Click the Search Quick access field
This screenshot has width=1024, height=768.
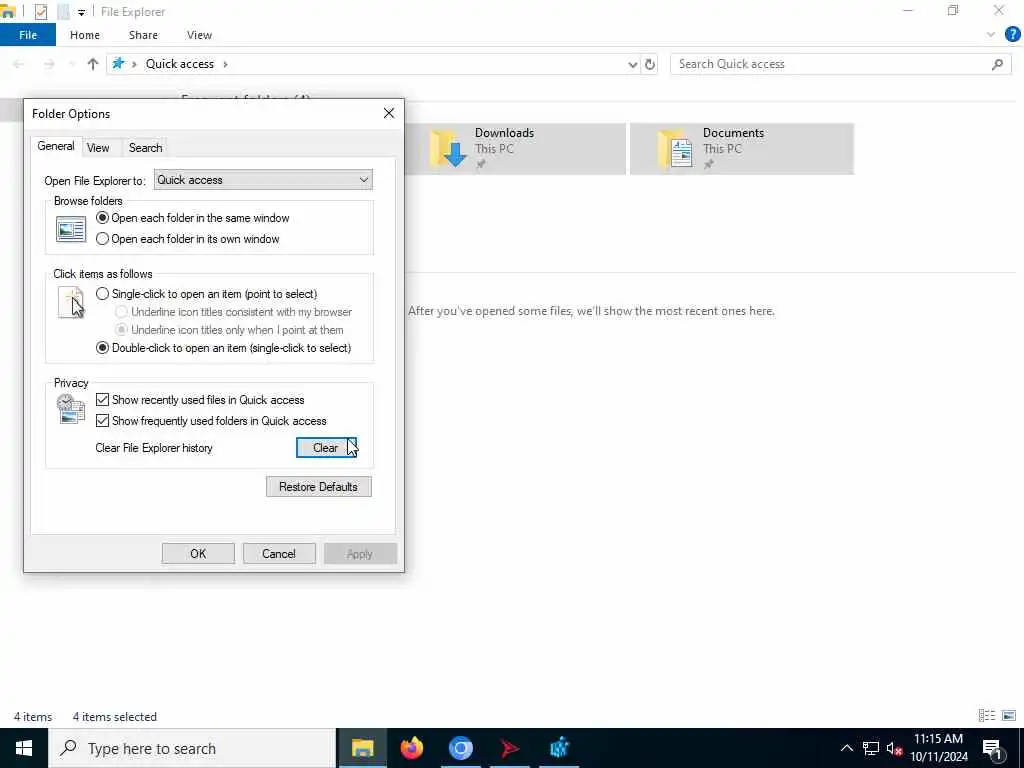point(840,64)
